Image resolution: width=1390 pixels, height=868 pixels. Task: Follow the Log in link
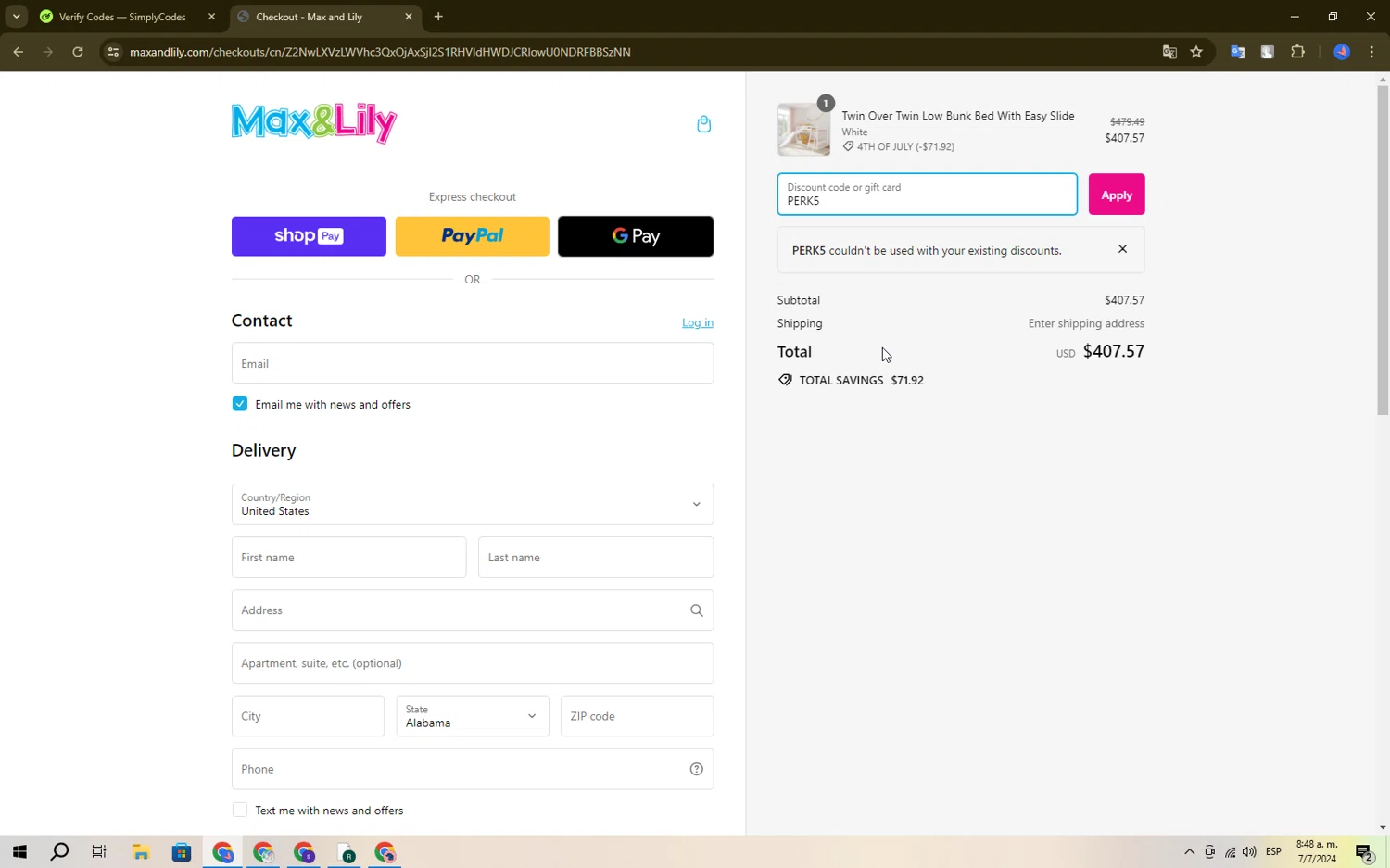698,322
